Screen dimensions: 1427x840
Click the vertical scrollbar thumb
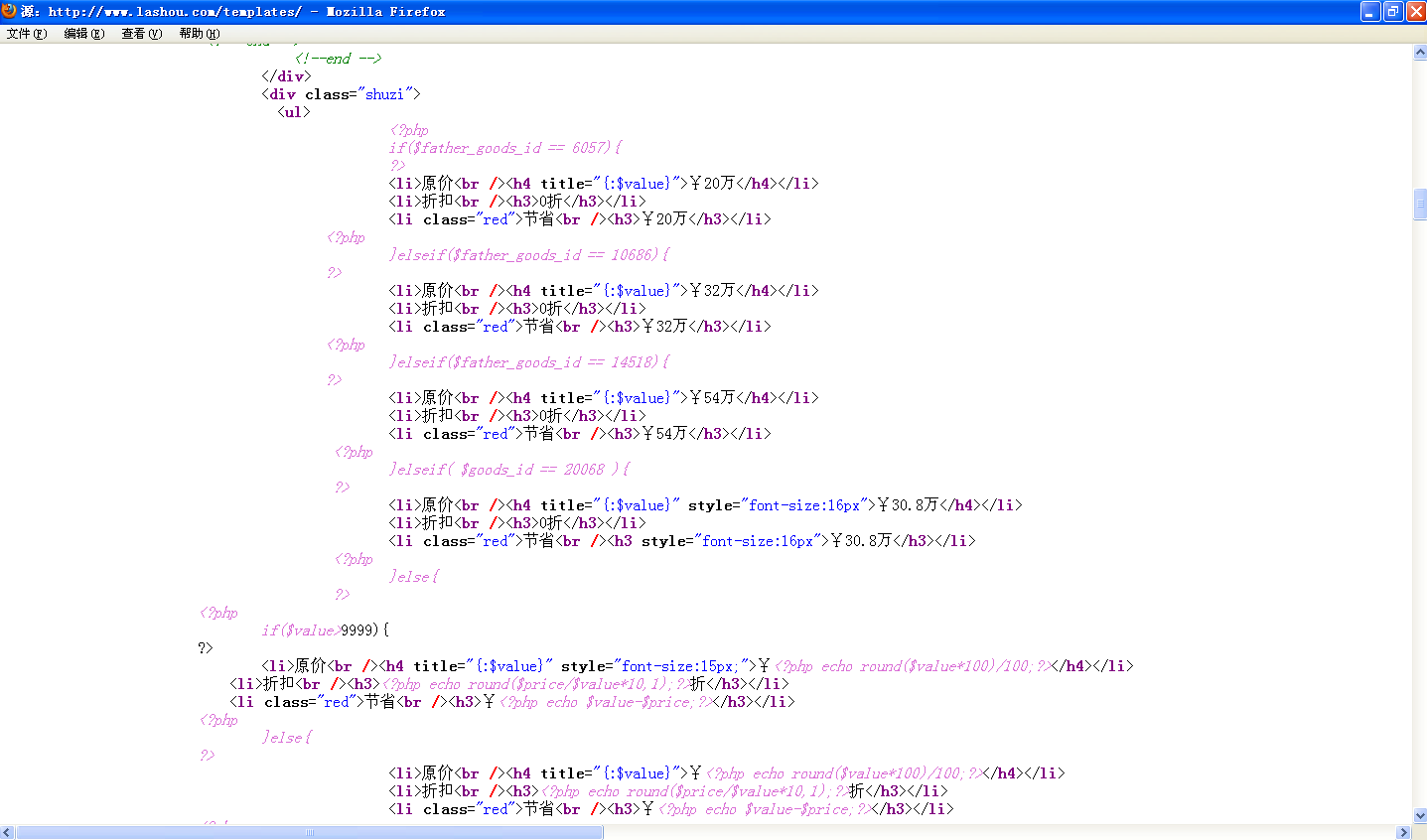pyautogui.click(x=1420, y=204)
